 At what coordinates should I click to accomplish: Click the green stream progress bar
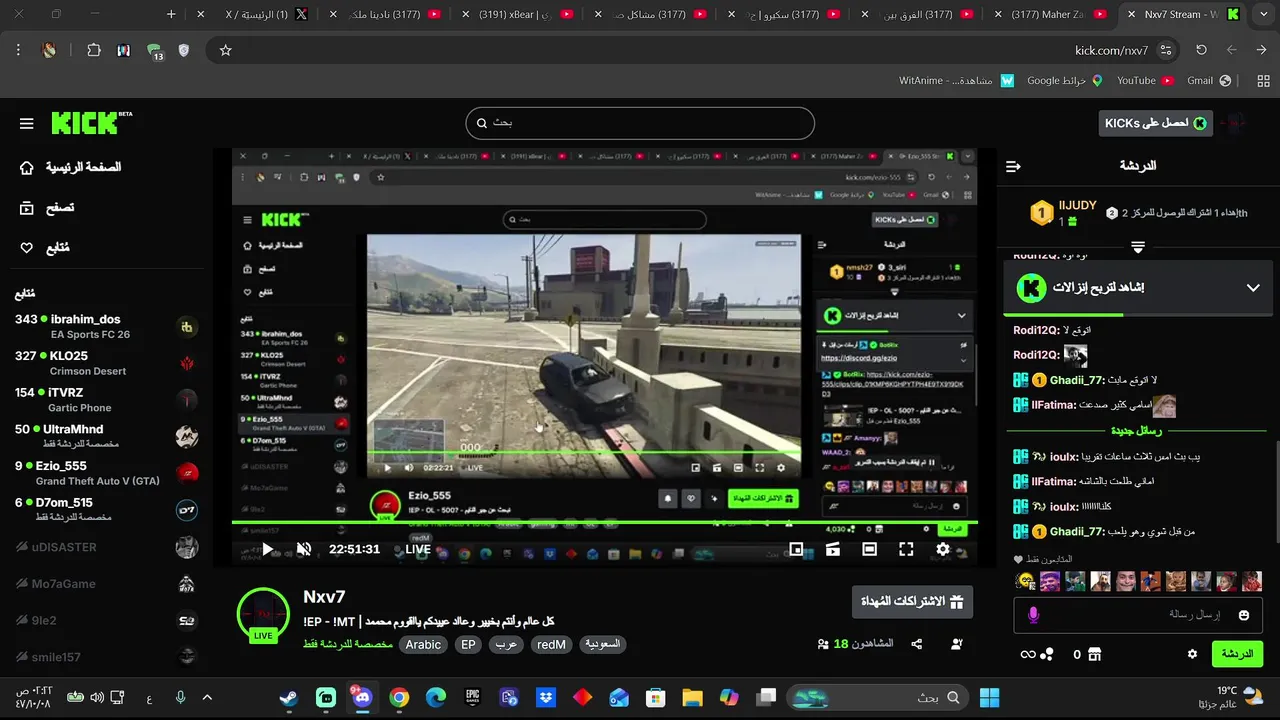(604, 522)
